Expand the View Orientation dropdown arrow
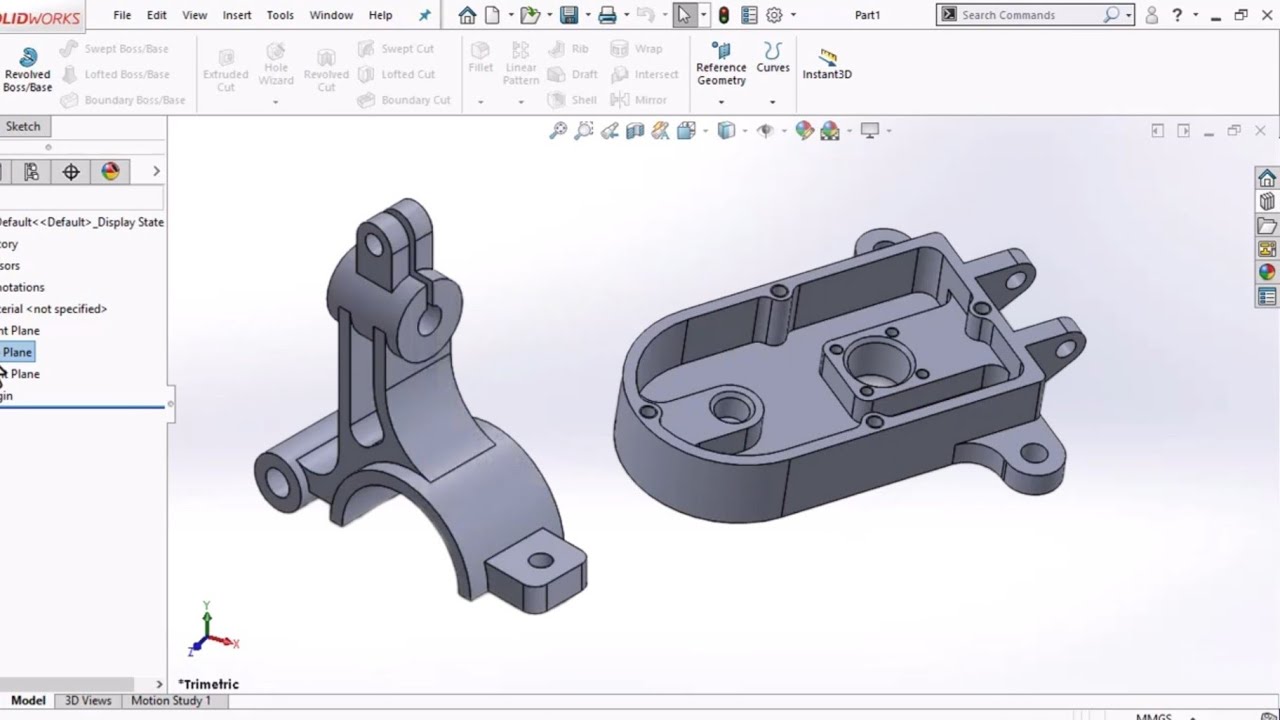Viewport: 1280px width, 720px height. 704,131
